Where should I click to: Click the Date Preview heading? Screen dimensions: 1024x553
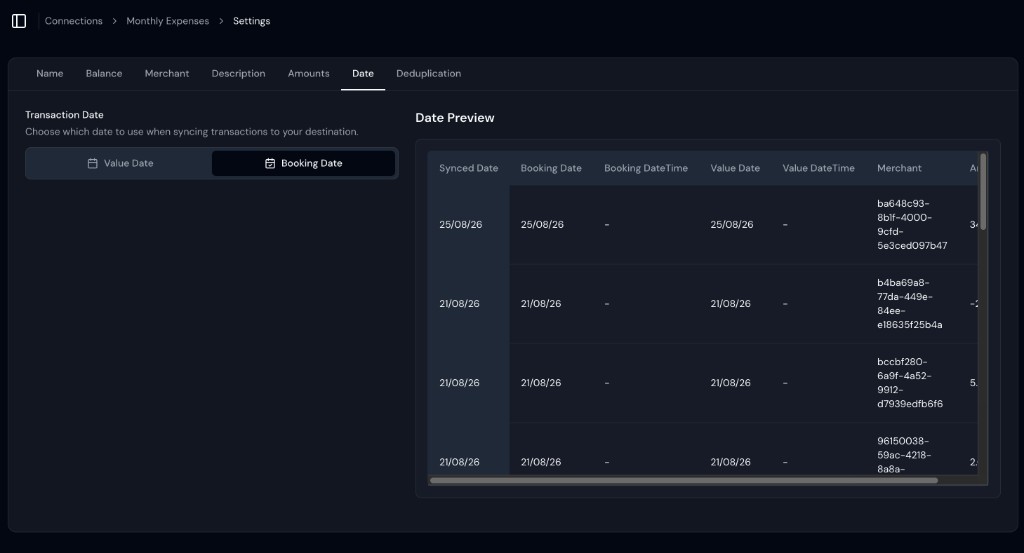point(455,118)
